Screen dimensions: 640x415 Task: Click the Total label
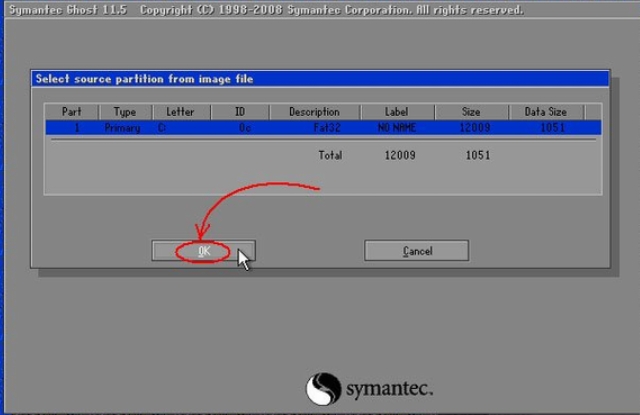330,155
